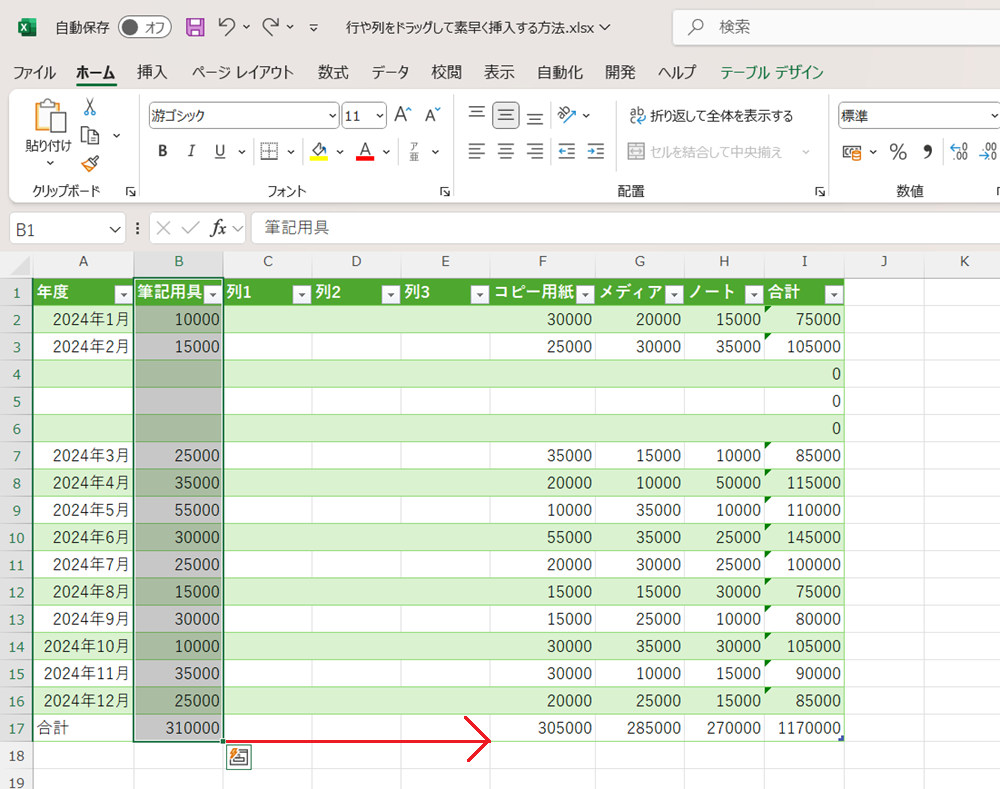Image resolution: width=1000 pixels, height=789 pixels.
Task: Expand the font size 11 dropdown
Action: click(379, 115)
